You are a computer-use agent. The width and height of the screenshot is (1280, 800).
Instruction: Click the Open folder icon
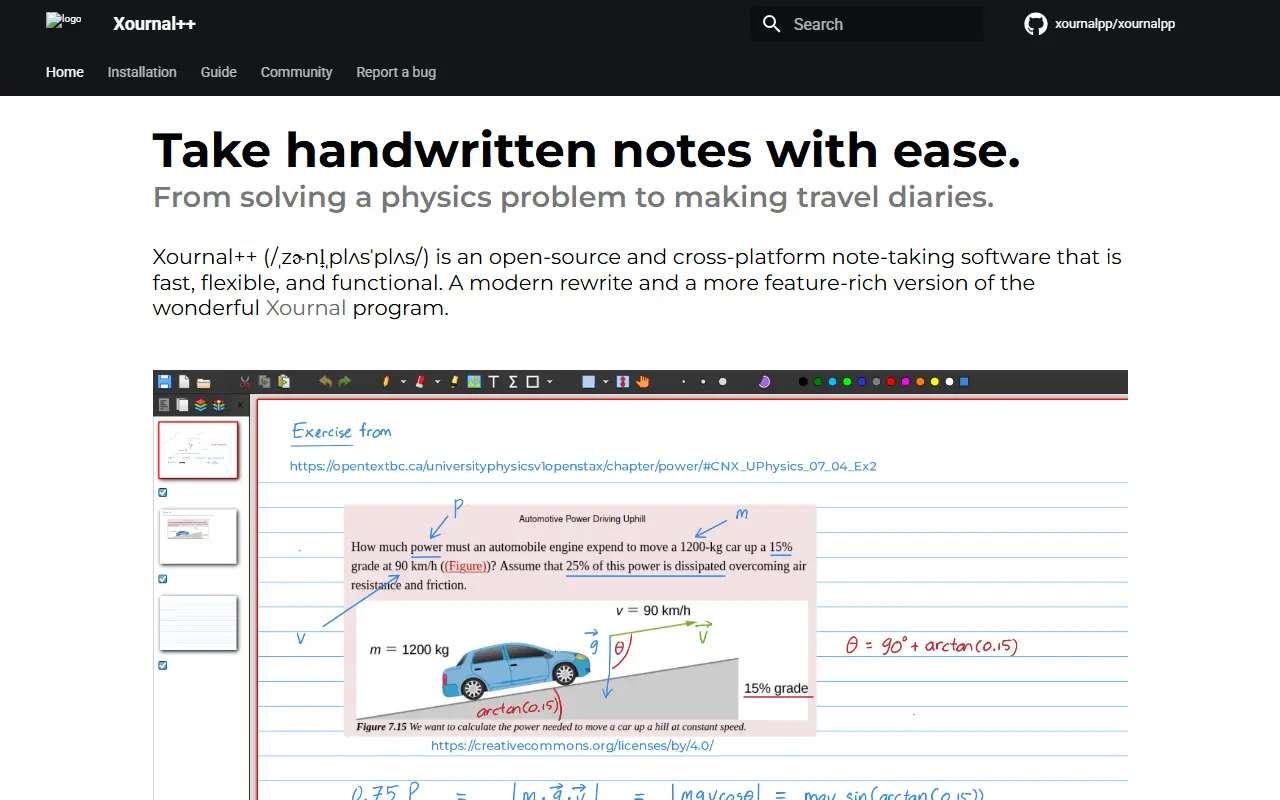[x=203, y=382]
